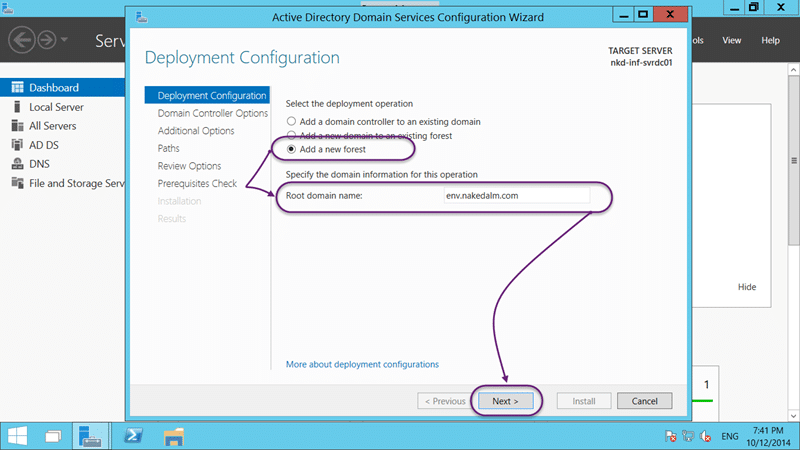Screen dimensions: 800x450
Task: Open More about deployment configurations link
Action: coord(362,364)
